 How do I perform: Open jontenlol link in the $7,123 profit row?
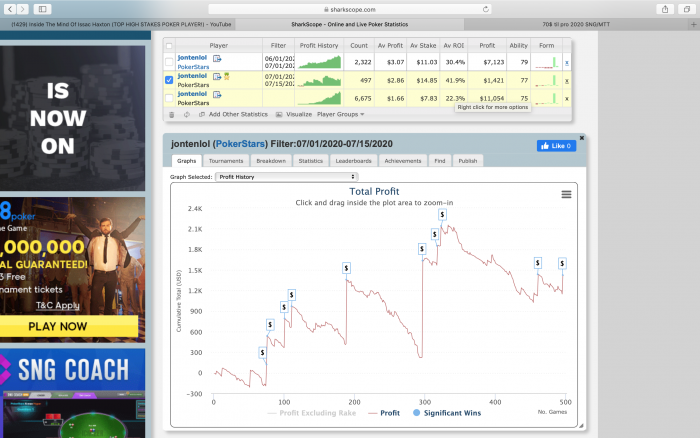[x=192, y=58]
